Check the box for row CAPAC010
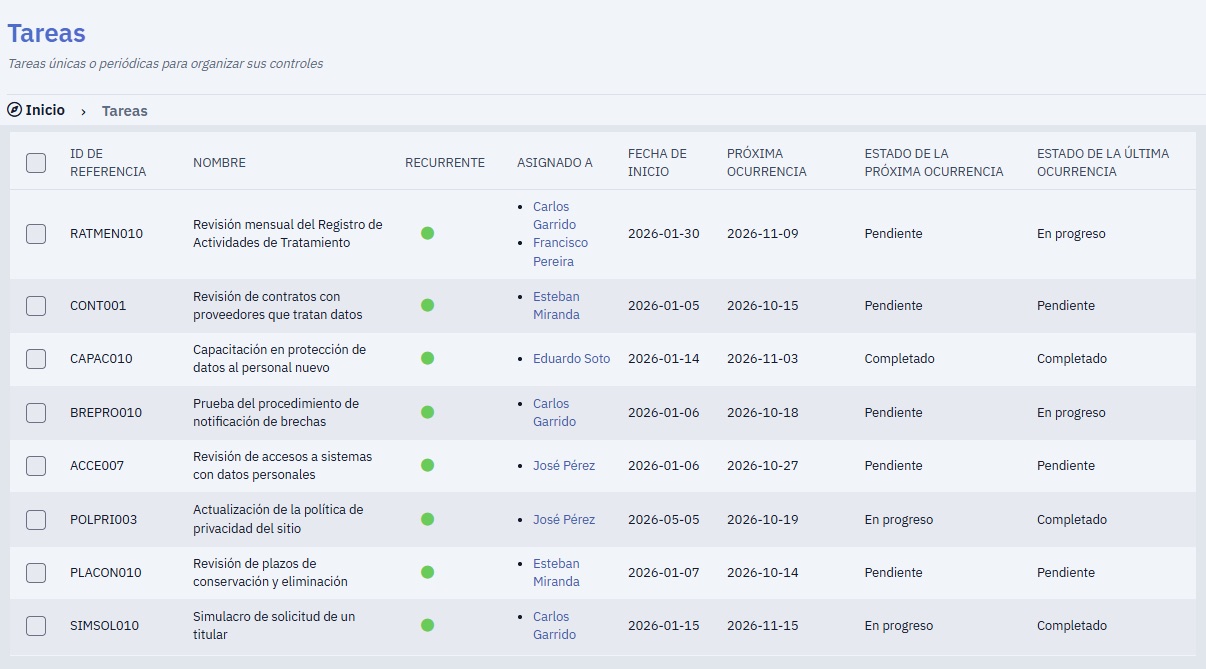1206x669 pixels. tap(36, 358)
